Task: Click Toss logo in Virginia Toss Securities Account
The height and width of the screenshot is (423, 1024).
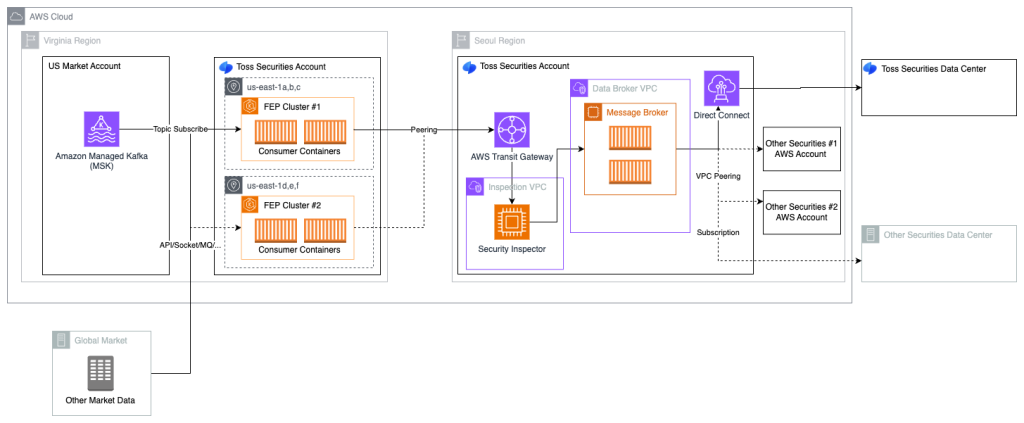Action: pyautogui.click(x=226, y=67)
